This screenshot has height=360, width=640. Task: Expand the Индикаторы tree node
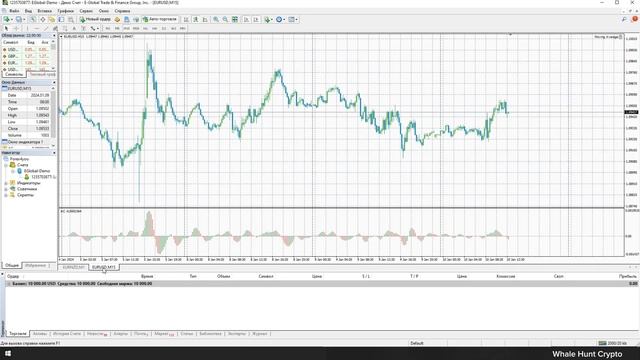6,183
